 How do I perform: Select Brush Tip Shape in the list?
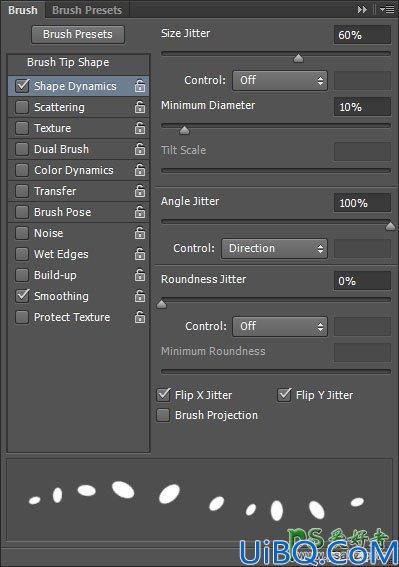click(x=68, y=62)
